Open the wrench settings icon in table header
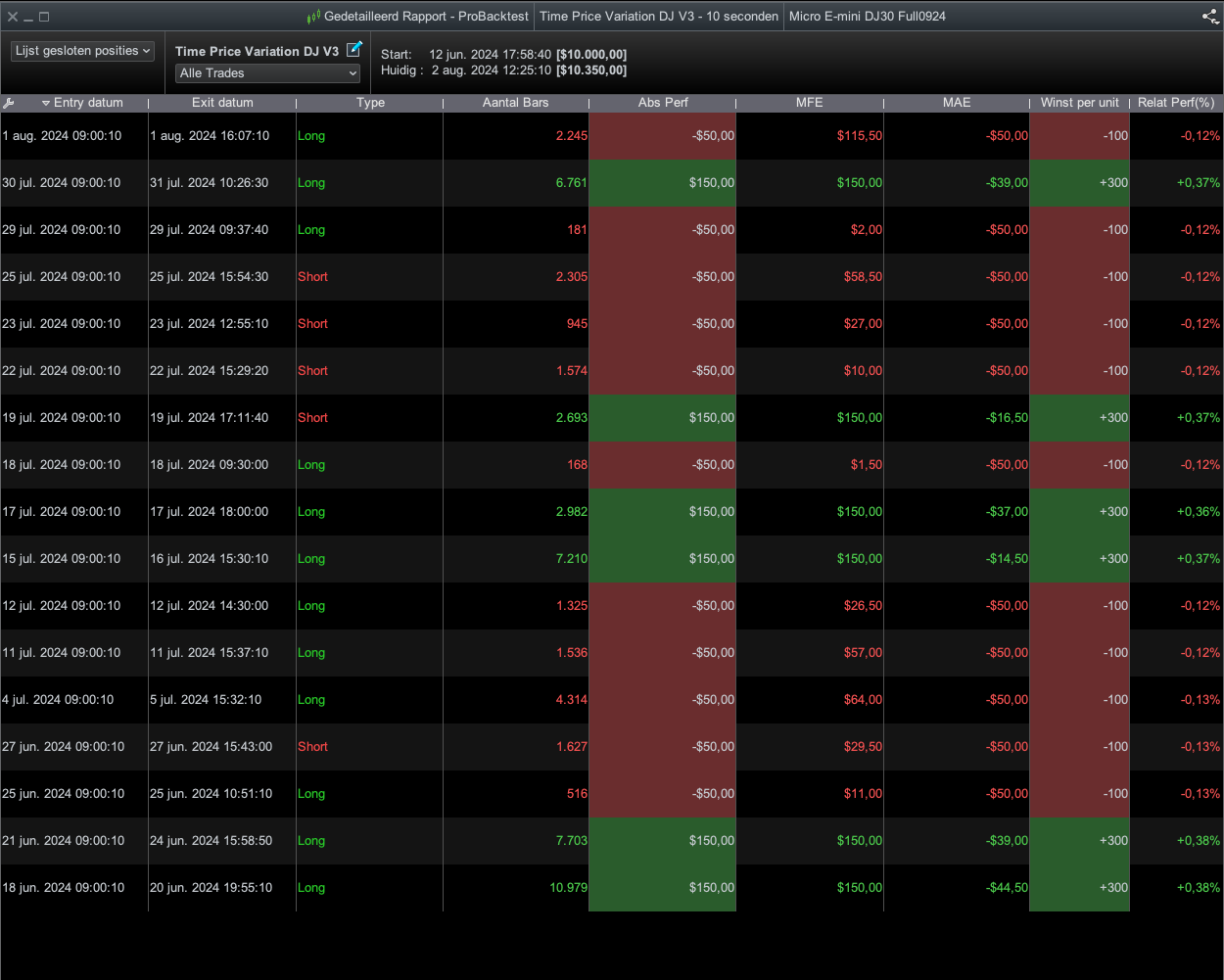Image resolution: width=1224 pixels, height=980 pixels. click(x=9, y=103)
